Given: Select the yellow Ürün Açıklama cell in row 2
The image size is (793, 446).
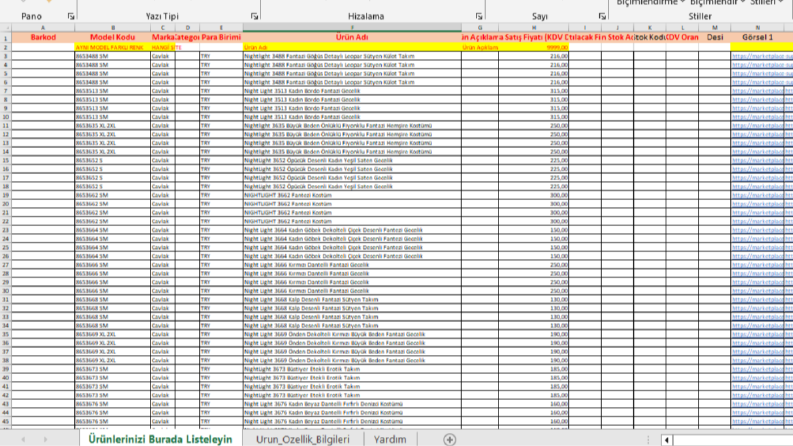Looking at the screenshot, I should (480, 48).
